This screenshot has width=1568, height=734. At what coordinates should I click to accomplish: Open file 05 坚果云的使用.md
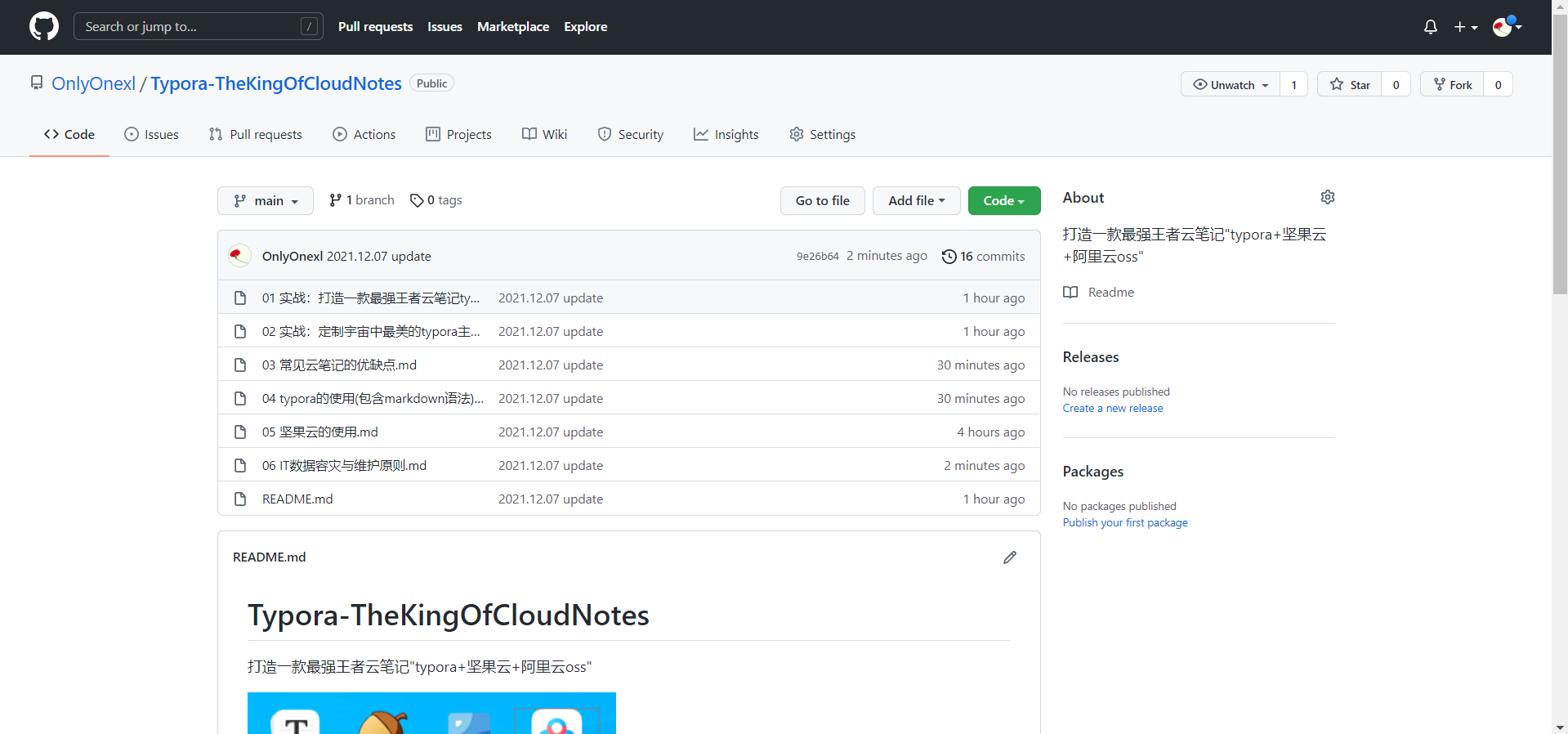[x=319, y=432]
